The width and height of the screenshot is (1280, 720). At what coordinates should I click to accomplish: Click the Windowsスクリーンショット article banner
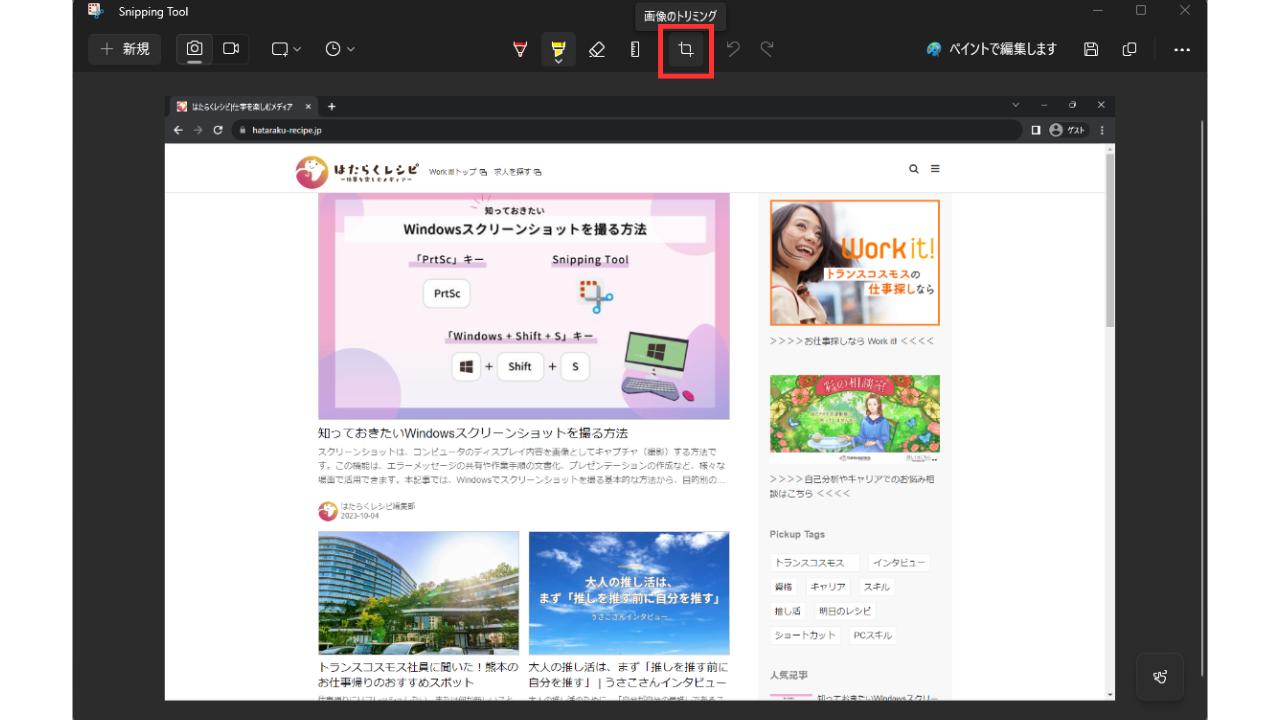(523, 306)
